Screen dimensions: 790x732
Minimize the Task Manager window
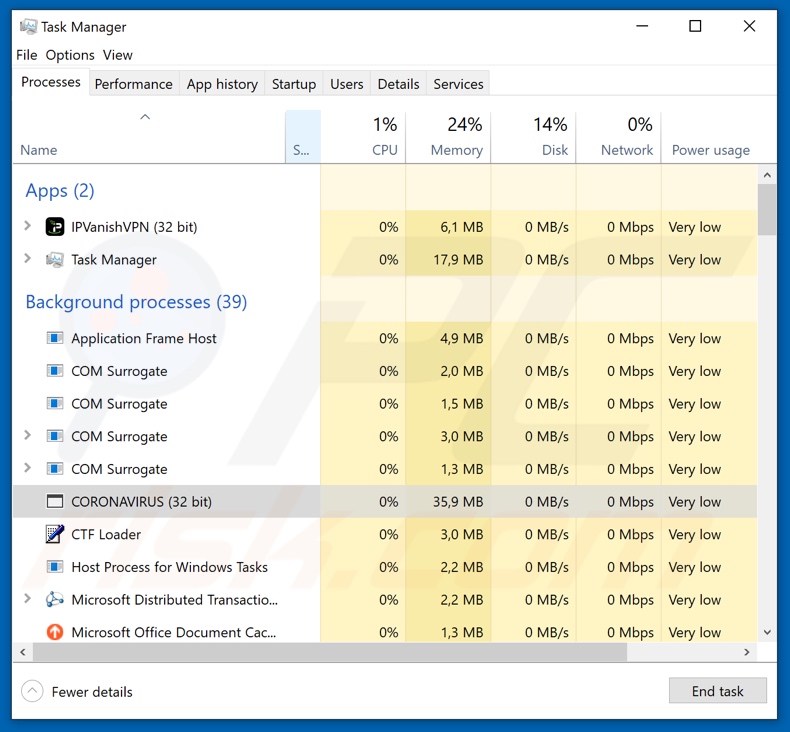coord(642,26)
